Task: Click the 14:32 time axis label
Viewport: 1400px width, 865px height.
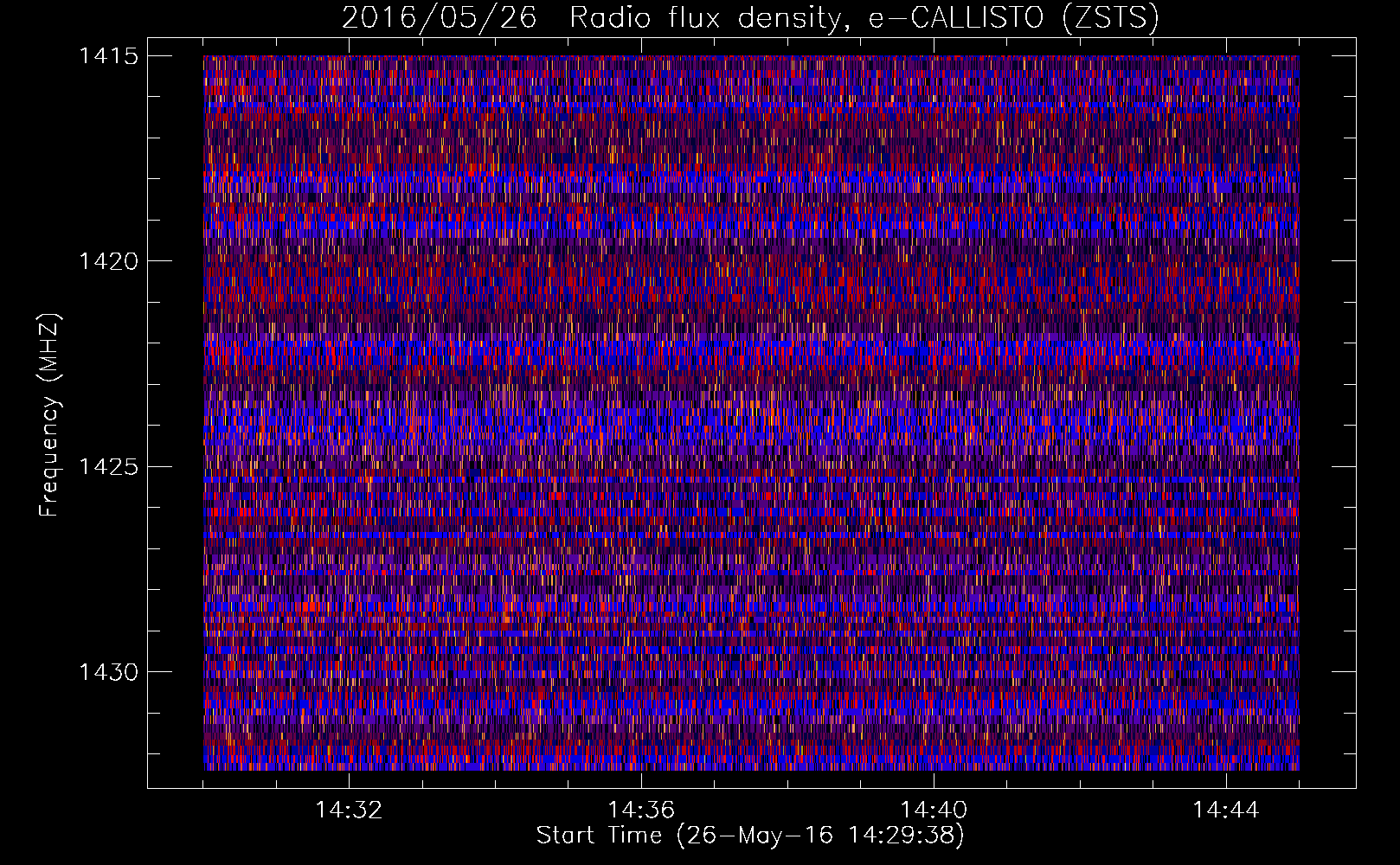Action: pyautogui.click(x=349, y=811)
